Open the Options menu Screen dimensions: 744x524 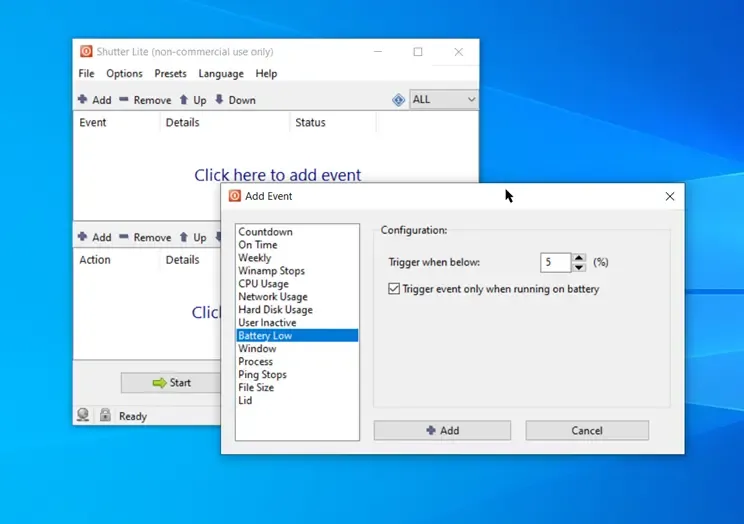click(x=124, y=74)
